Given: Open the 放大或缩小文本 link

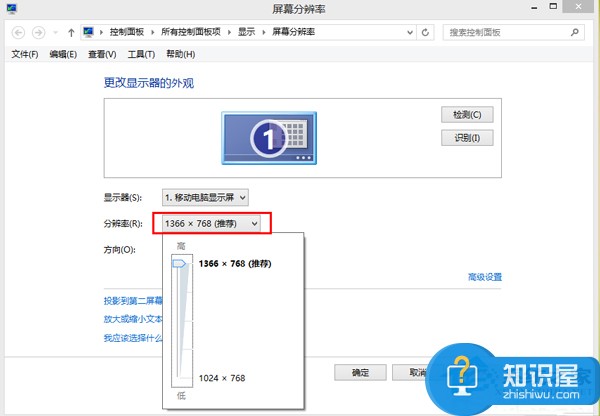Looking at the screenshot, I should (x=133, y=319).
